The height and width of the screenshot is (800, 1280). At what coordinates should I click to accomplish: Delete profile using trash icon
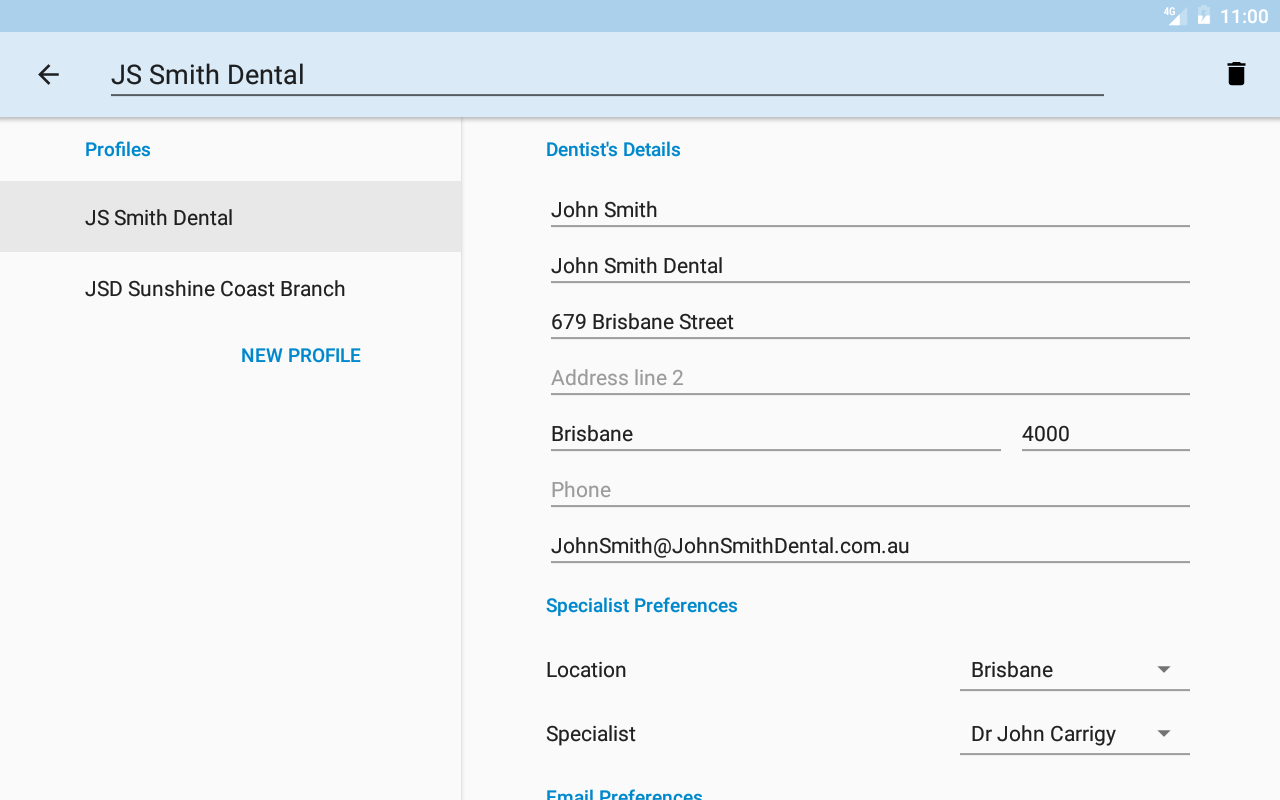(1236, 74)
